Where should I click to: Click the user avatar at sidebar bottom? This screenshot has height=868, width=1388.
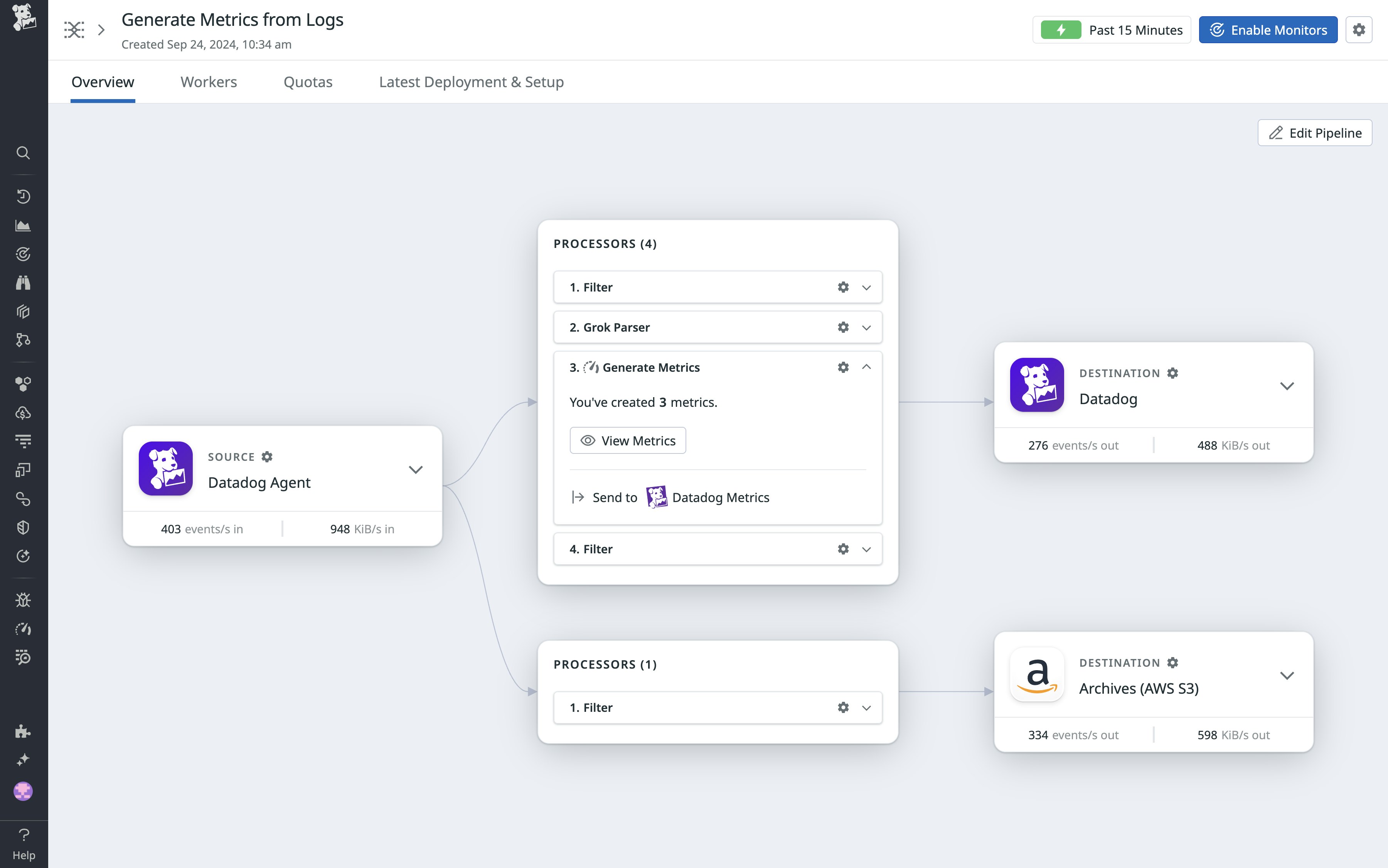[23, 791]
